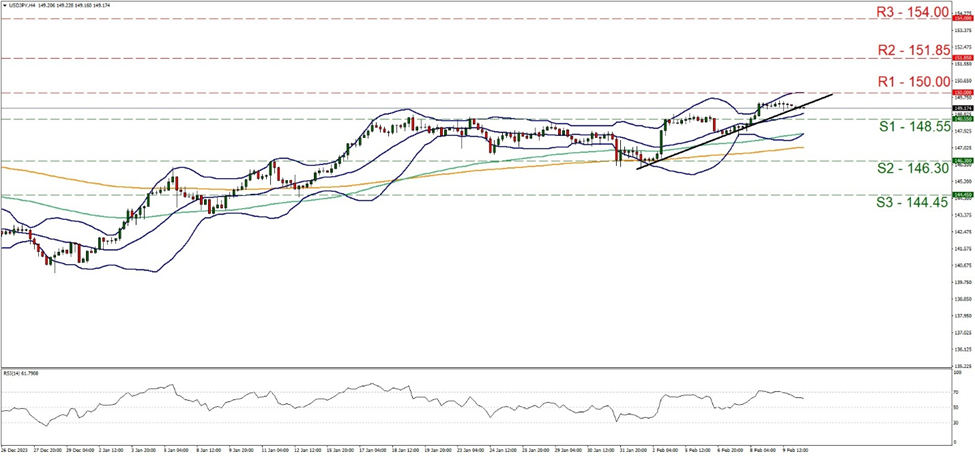Image resolution: width=975 pixels, height=456 pixels.
Task: Select the red 154.000 price tag on axis
Action: 963,18
